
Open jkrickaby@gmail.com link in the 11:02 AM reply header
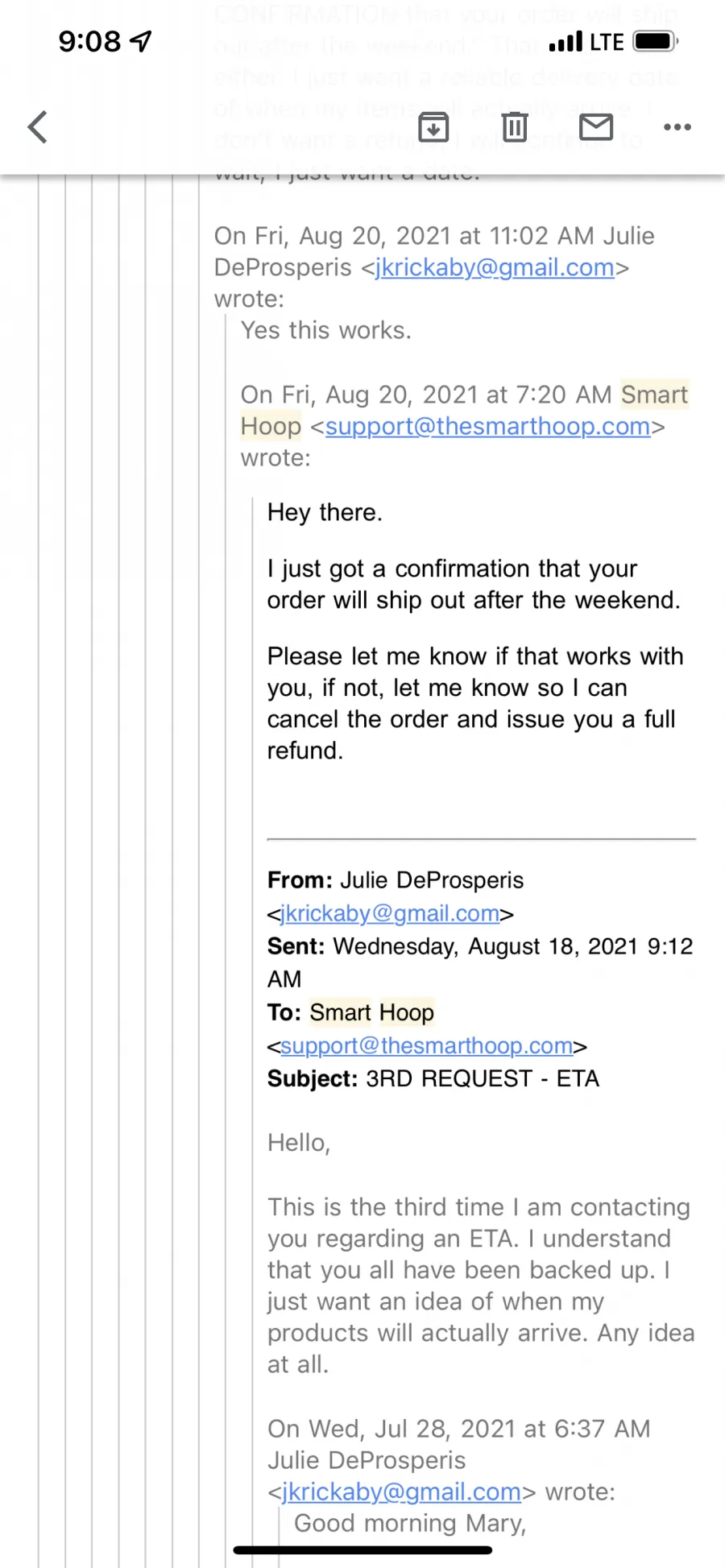(495, 267)
